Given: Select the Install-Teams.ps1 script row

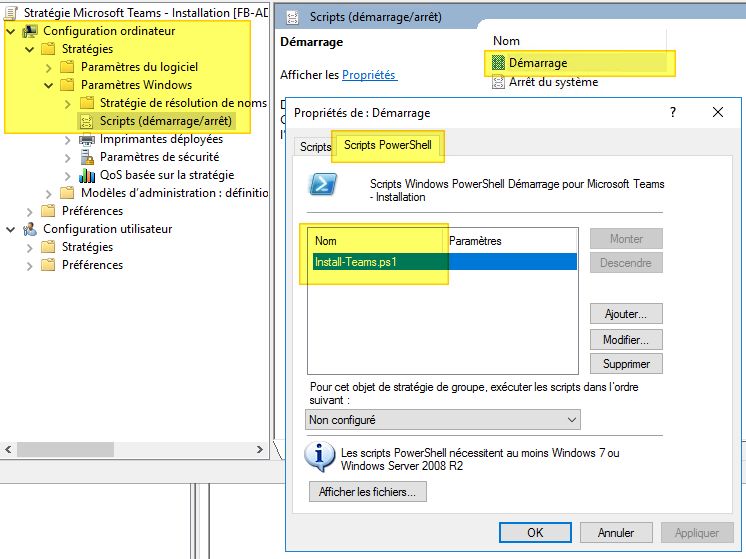Looking at the screenshot, I should click(444, 262).
